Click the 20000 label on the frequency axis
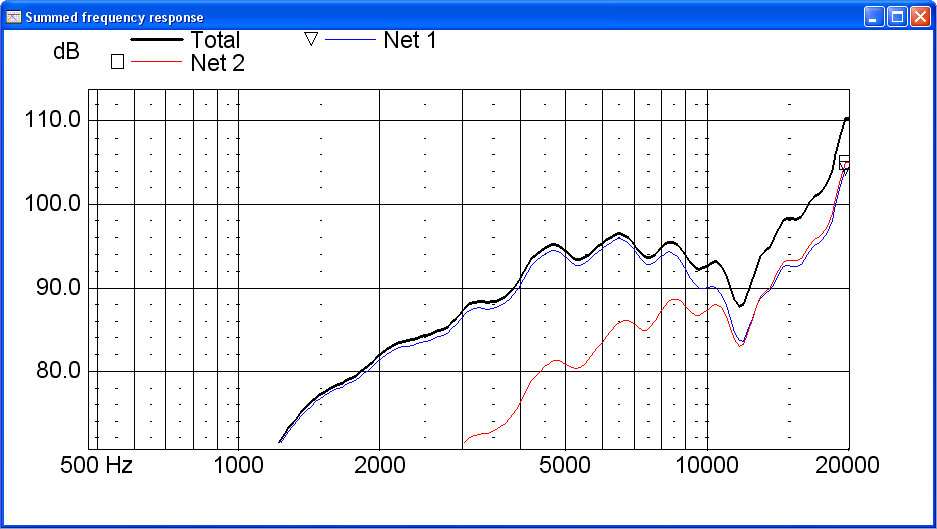This screenshot has width=937, height=529. click(847, 465)
